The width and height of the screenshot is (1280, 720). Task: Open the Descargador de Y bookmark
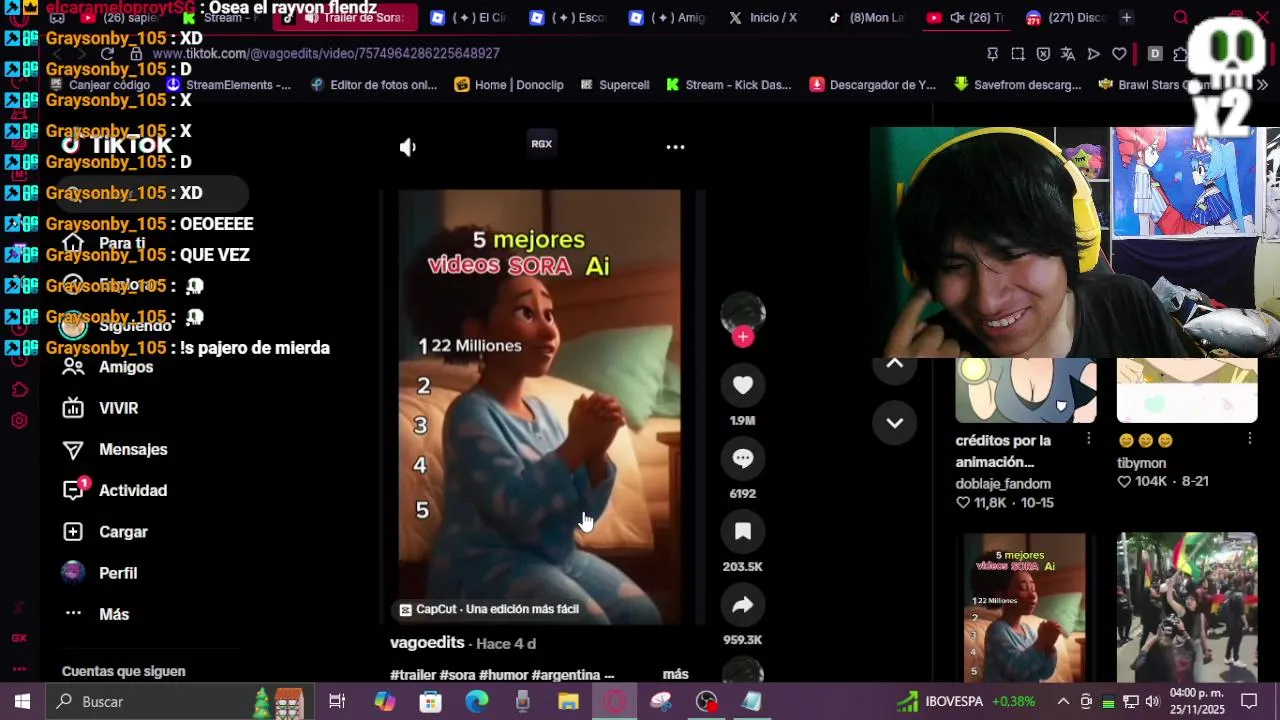point(873,85)
